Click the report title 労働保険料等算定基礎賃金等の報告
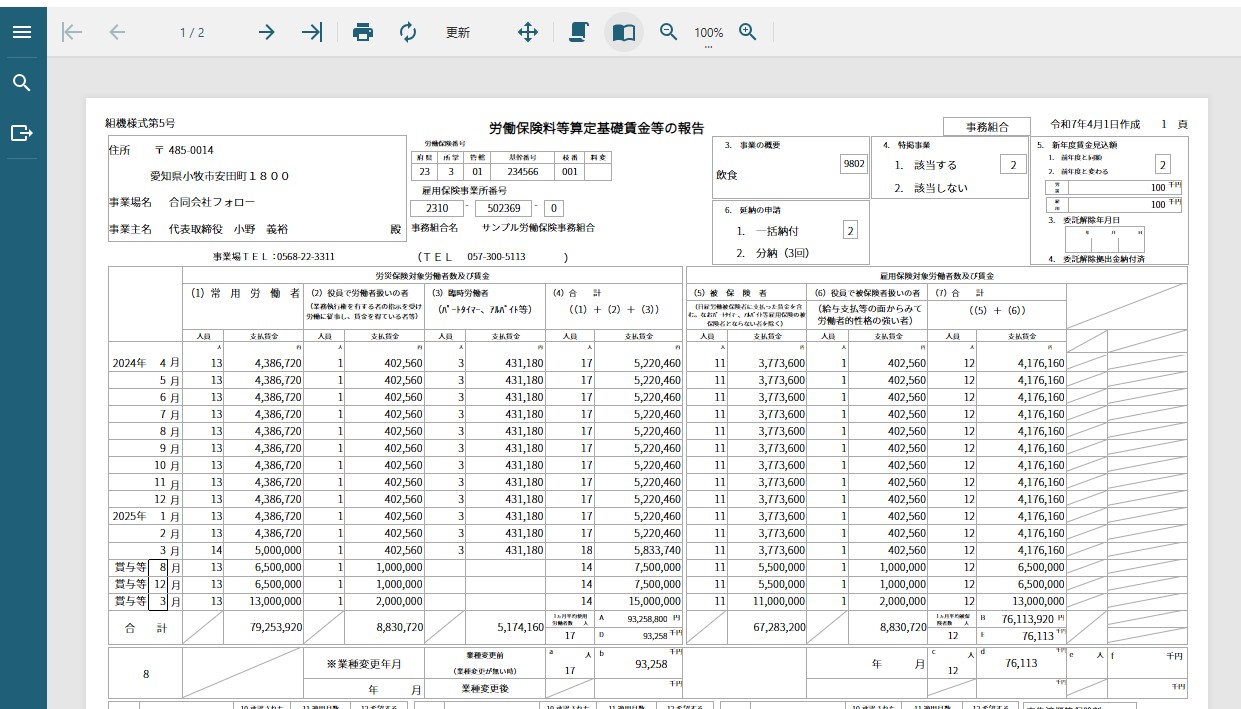The height and width of the screenshot is (709, 1241). coord(597,128)
